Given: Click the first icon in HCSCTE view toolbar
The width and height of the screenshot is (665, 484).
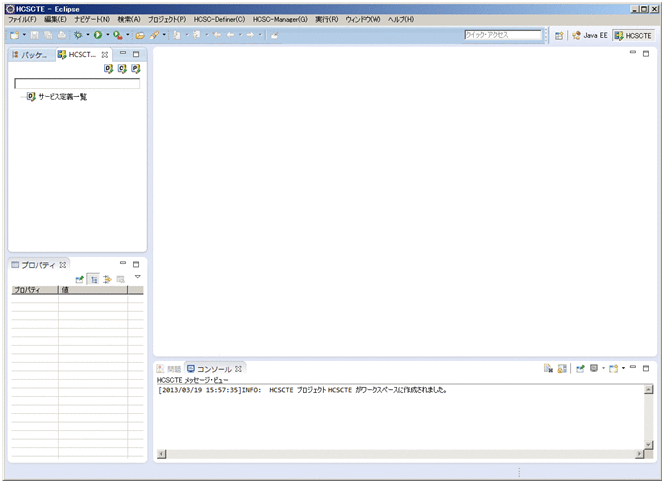Looking at the screenshot, I should (x=108, y=69).
